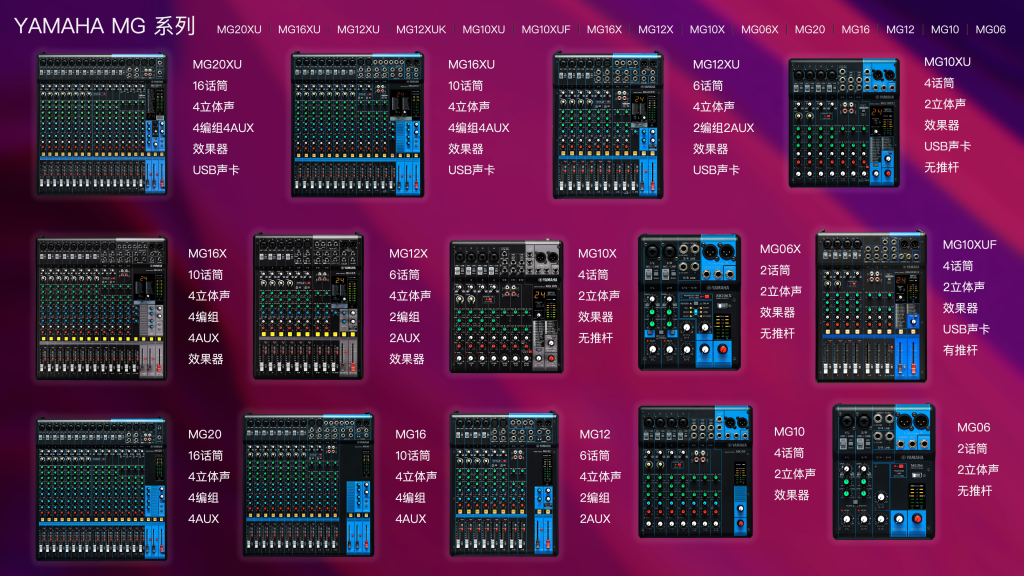The height and width of the screenshot is (576, 1024).
Task: Open the MG12XUK tab in the top row
Action: pyautogui.click(x=421, y=30)
